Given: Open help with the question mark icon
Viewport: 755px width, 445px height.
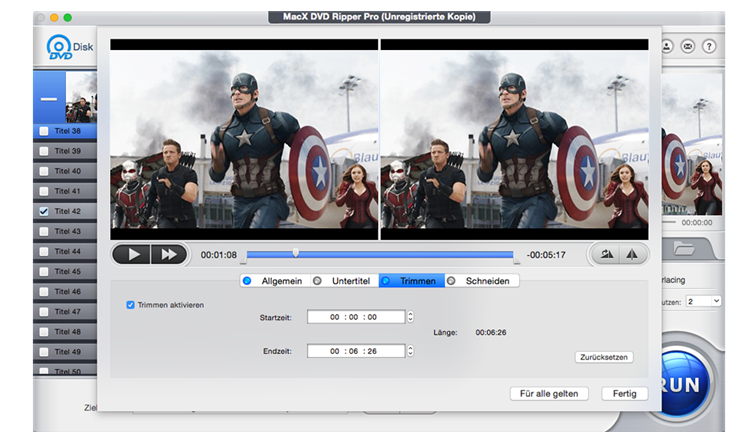Looking at the screenshot, I should pyautogui.click(x=709, y=47).
